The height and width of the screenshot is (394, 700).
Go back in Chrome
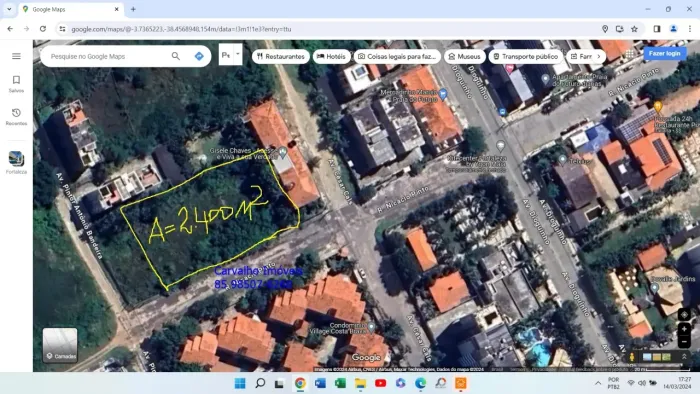(10, 29)
